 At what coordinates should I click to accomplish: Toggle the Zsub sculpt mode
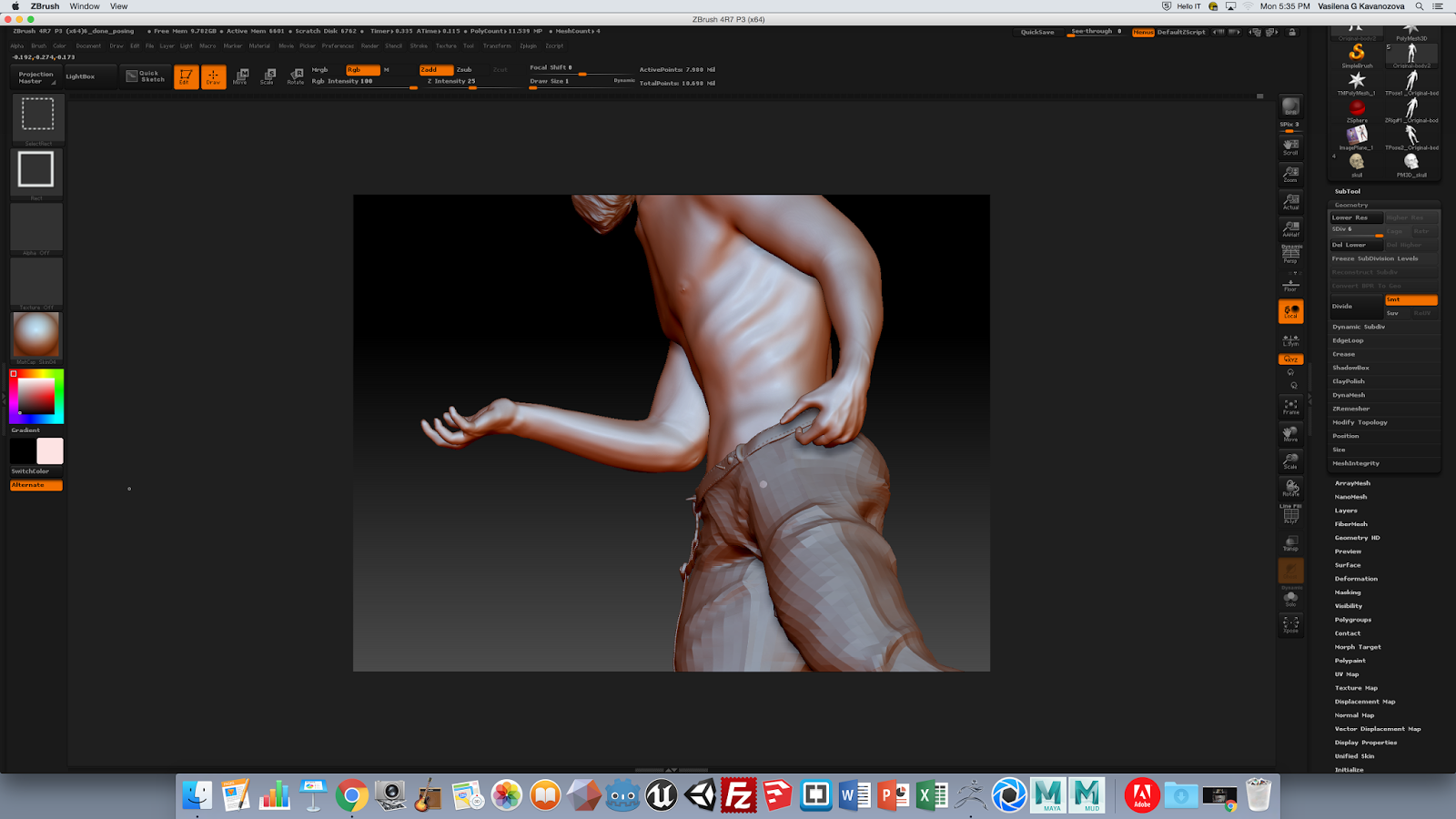pyautogui.click(x=464, y=69)
